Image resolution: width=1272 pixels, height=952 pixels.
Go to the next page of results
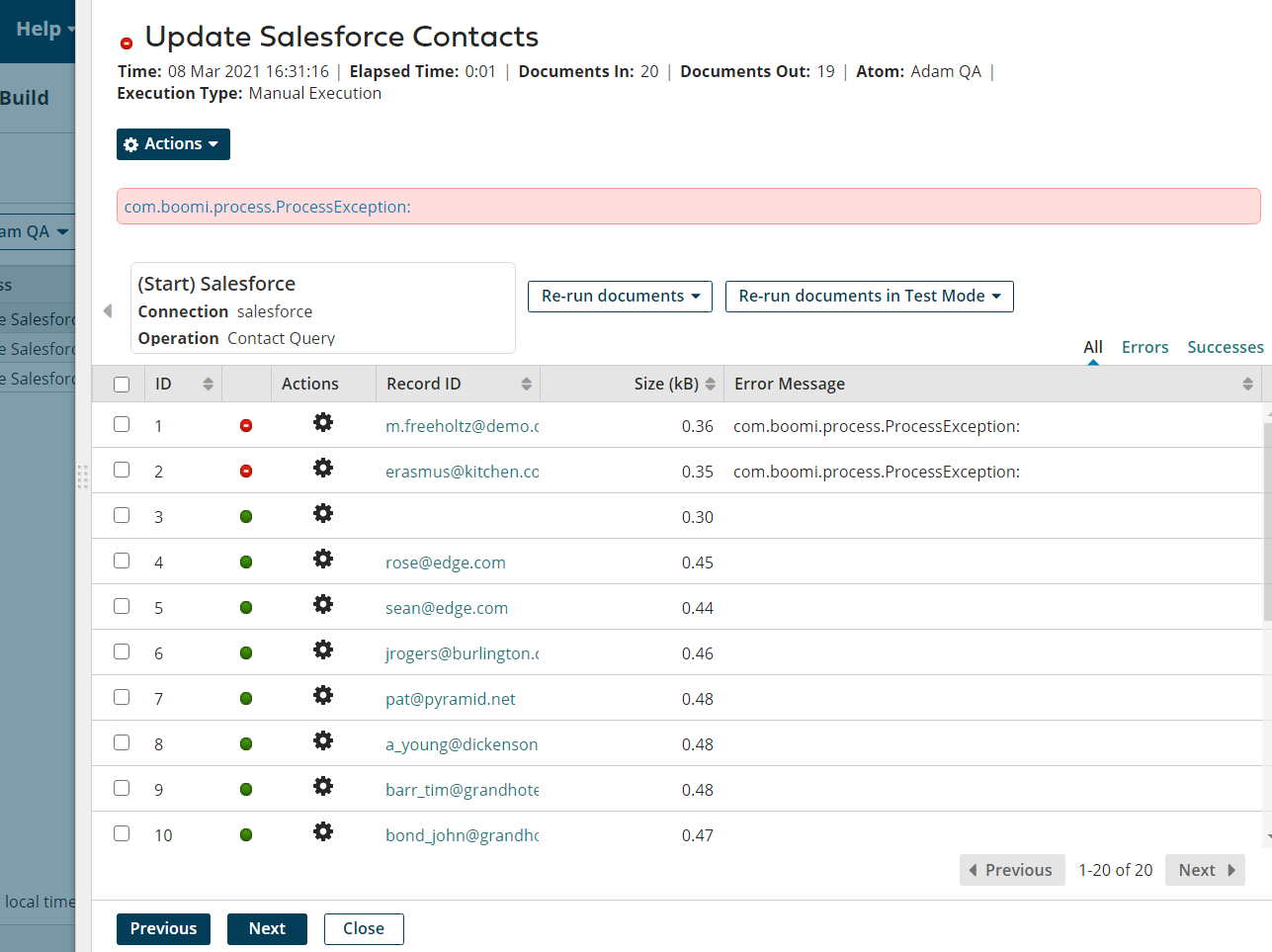(x=1205, y=870)
